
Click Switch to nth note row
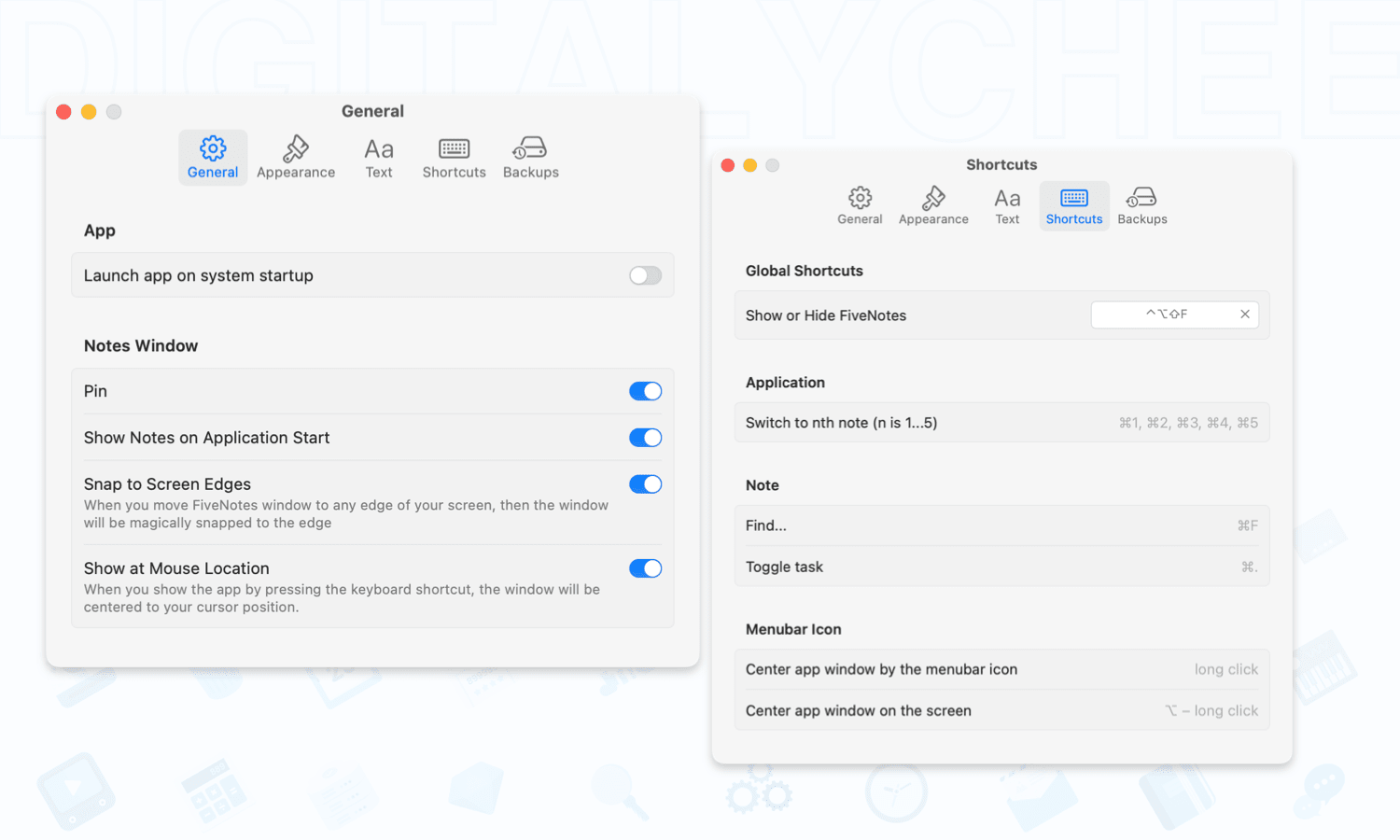coord(1001,423)
